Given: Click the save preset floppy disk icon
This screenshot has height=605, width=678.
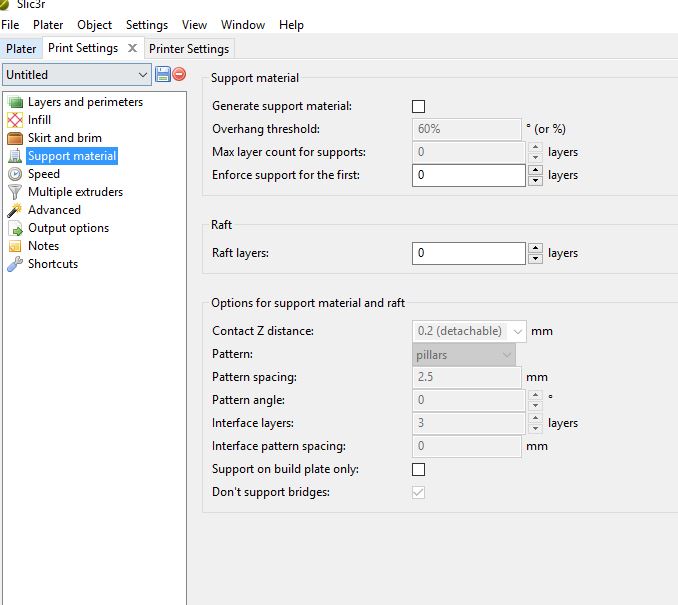Looking at the screenshot, I should tap(163, 74).
